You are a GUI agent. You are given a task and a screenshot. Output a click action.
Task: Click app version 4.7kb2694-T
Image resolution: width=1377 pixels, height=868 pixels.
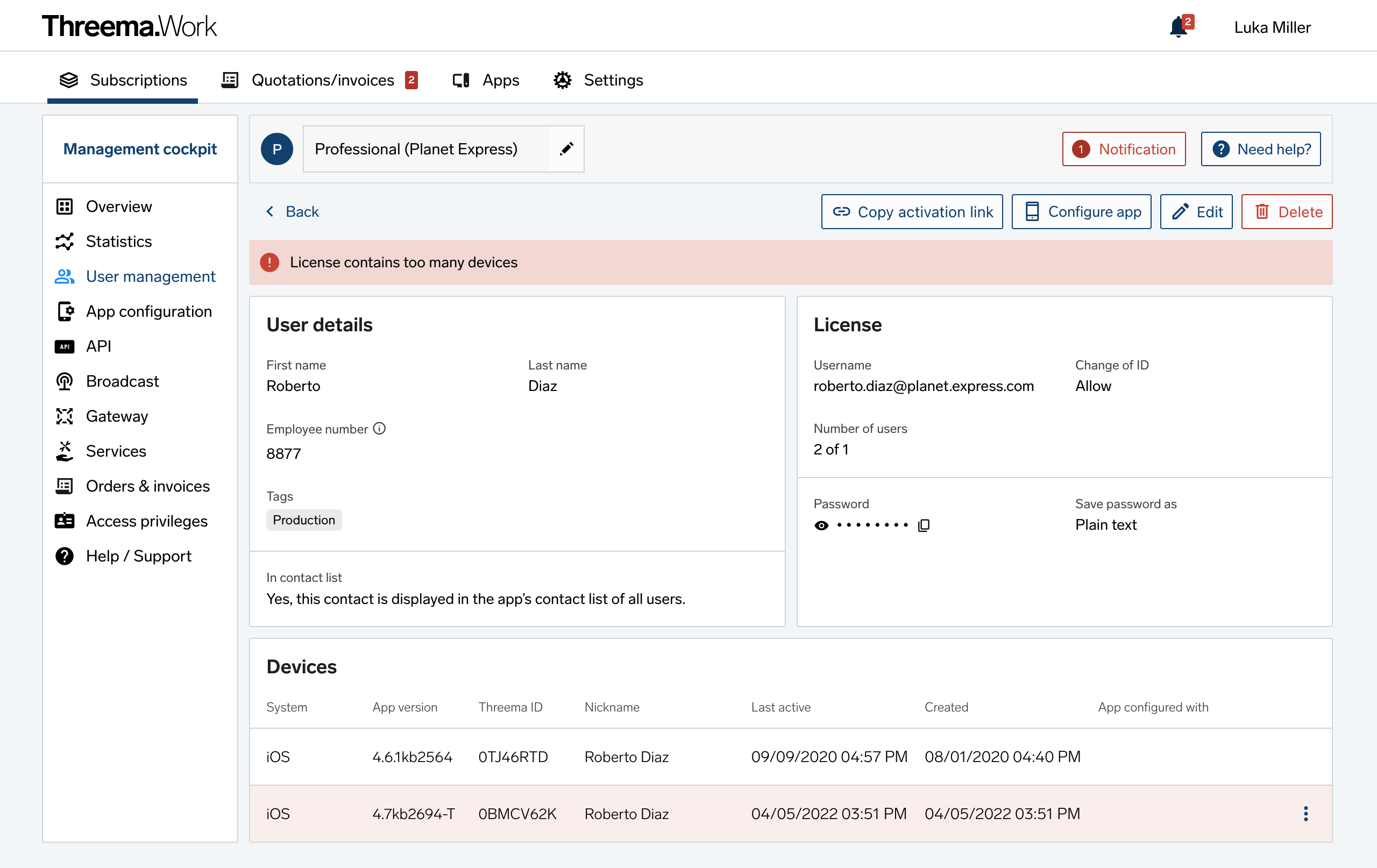(x=414, y=813)
